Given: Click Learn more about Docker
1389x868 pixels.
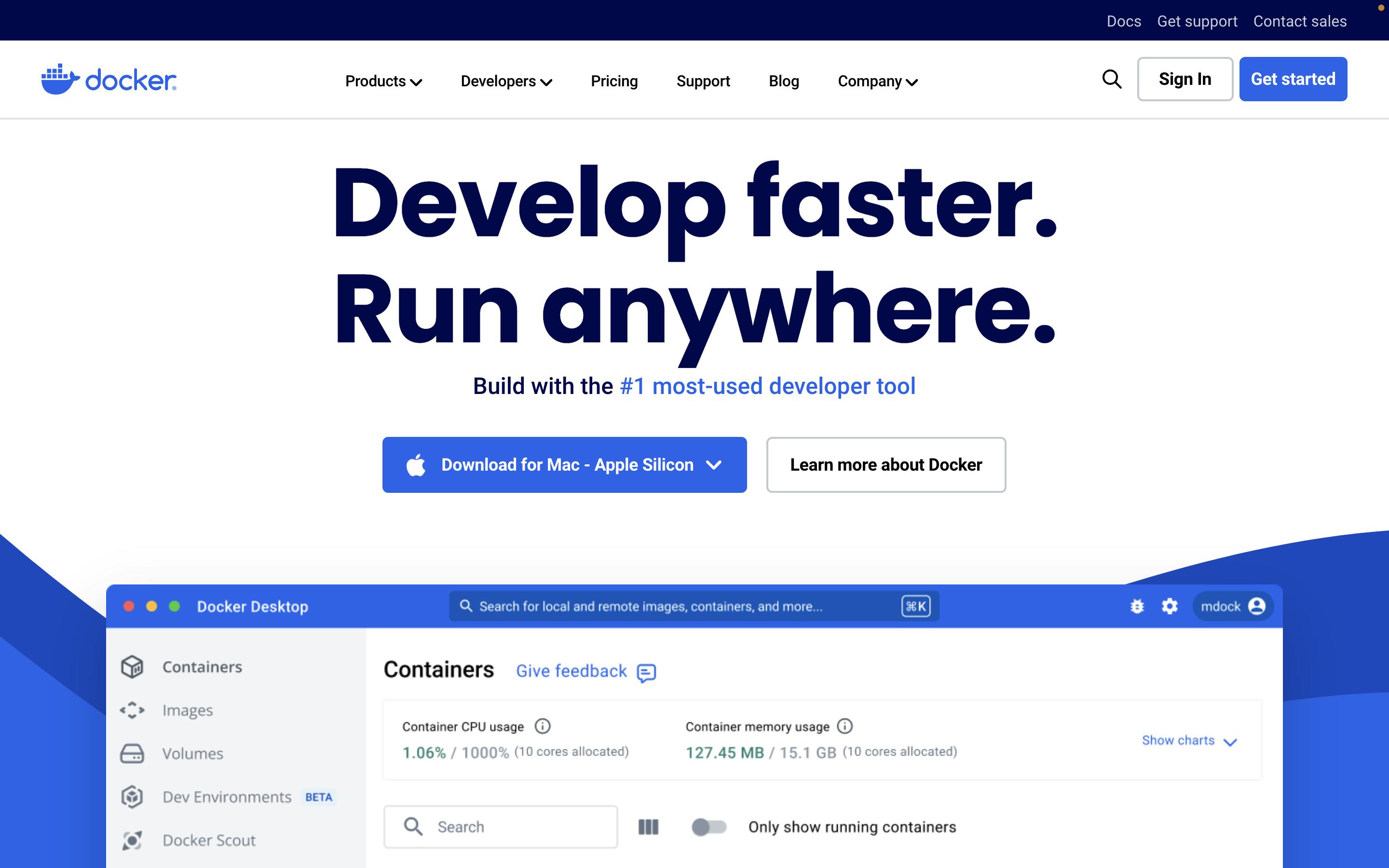Looking at the screenshot, I should [886, 464].
